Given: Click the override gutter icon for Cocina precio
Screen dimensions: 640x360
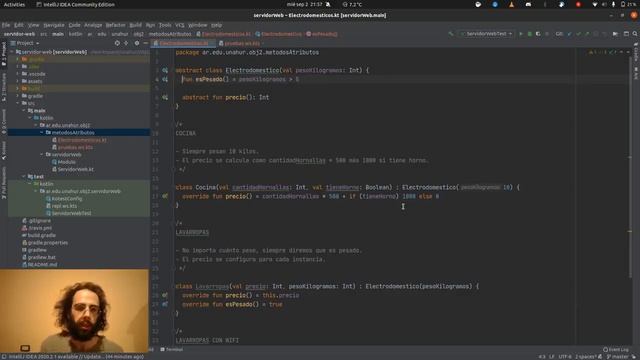Looking at the screenshot, I should pos(165,196).
